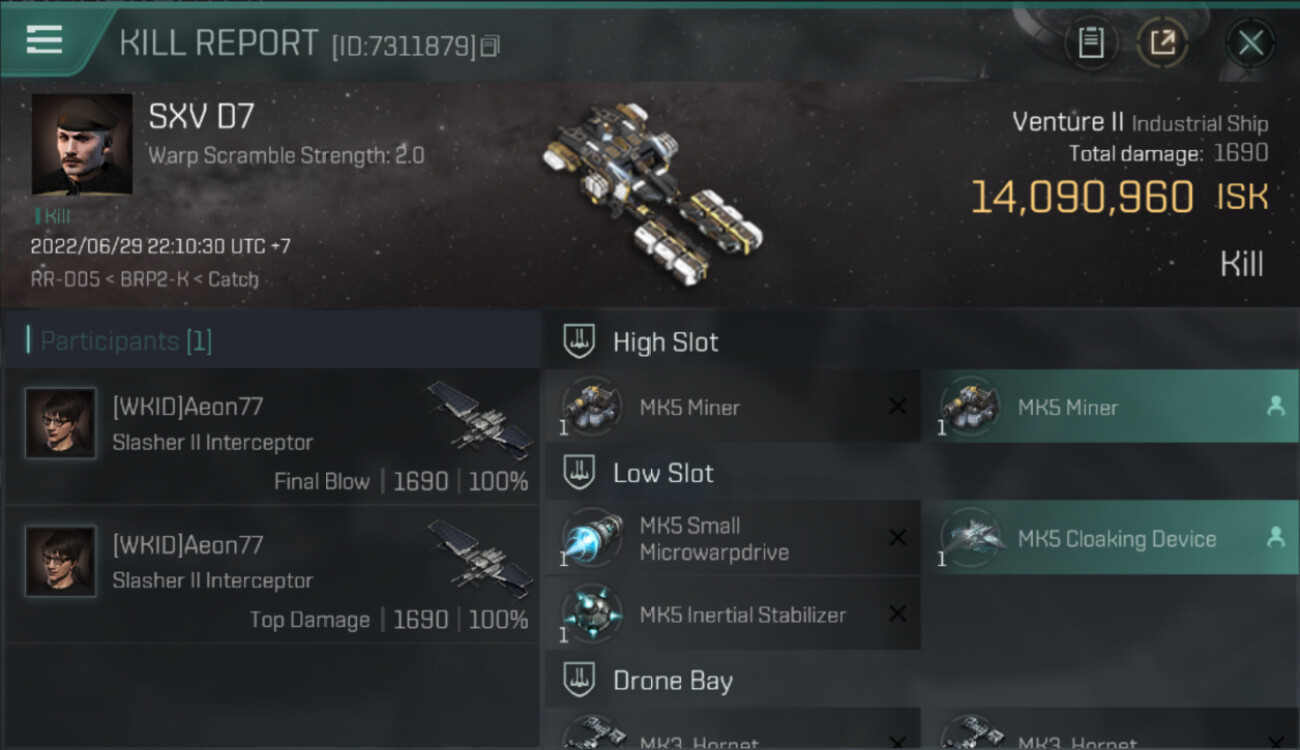Click the MK5 Cloaking Device icon

pos(970,539)
